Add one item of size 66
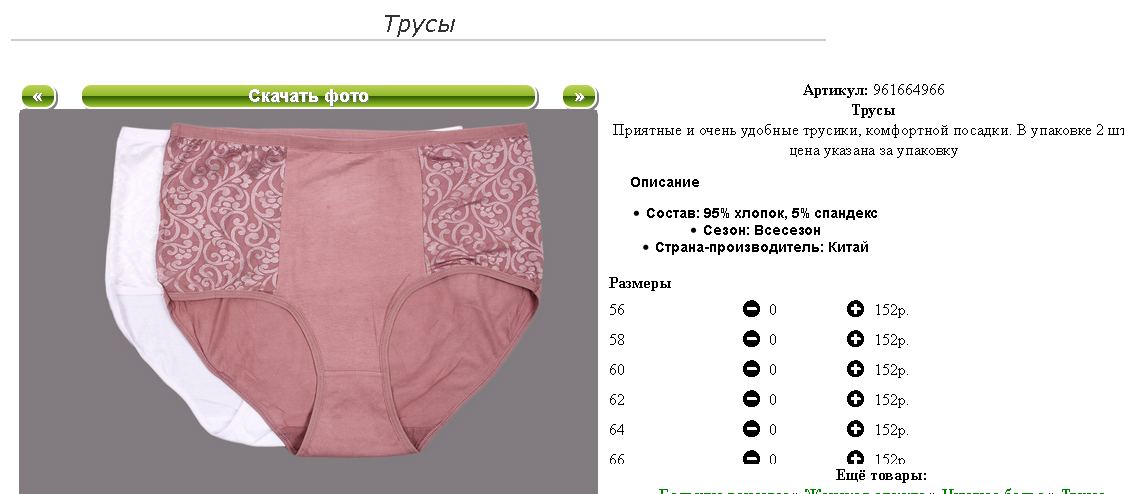 coord(855,457)
